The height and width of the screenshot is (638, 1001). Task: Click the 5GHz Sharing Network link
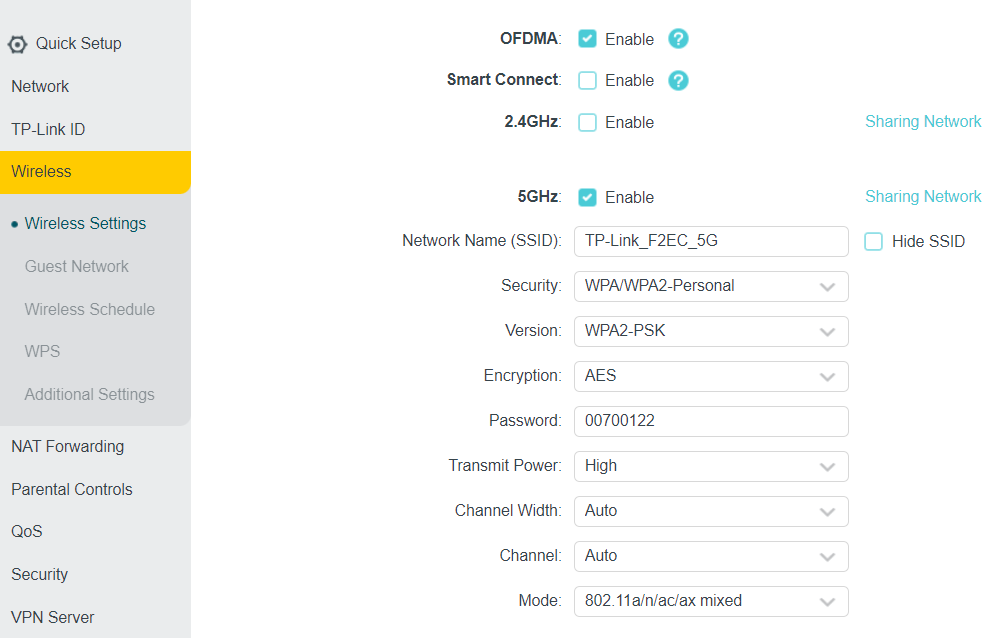tap(923, 197)
